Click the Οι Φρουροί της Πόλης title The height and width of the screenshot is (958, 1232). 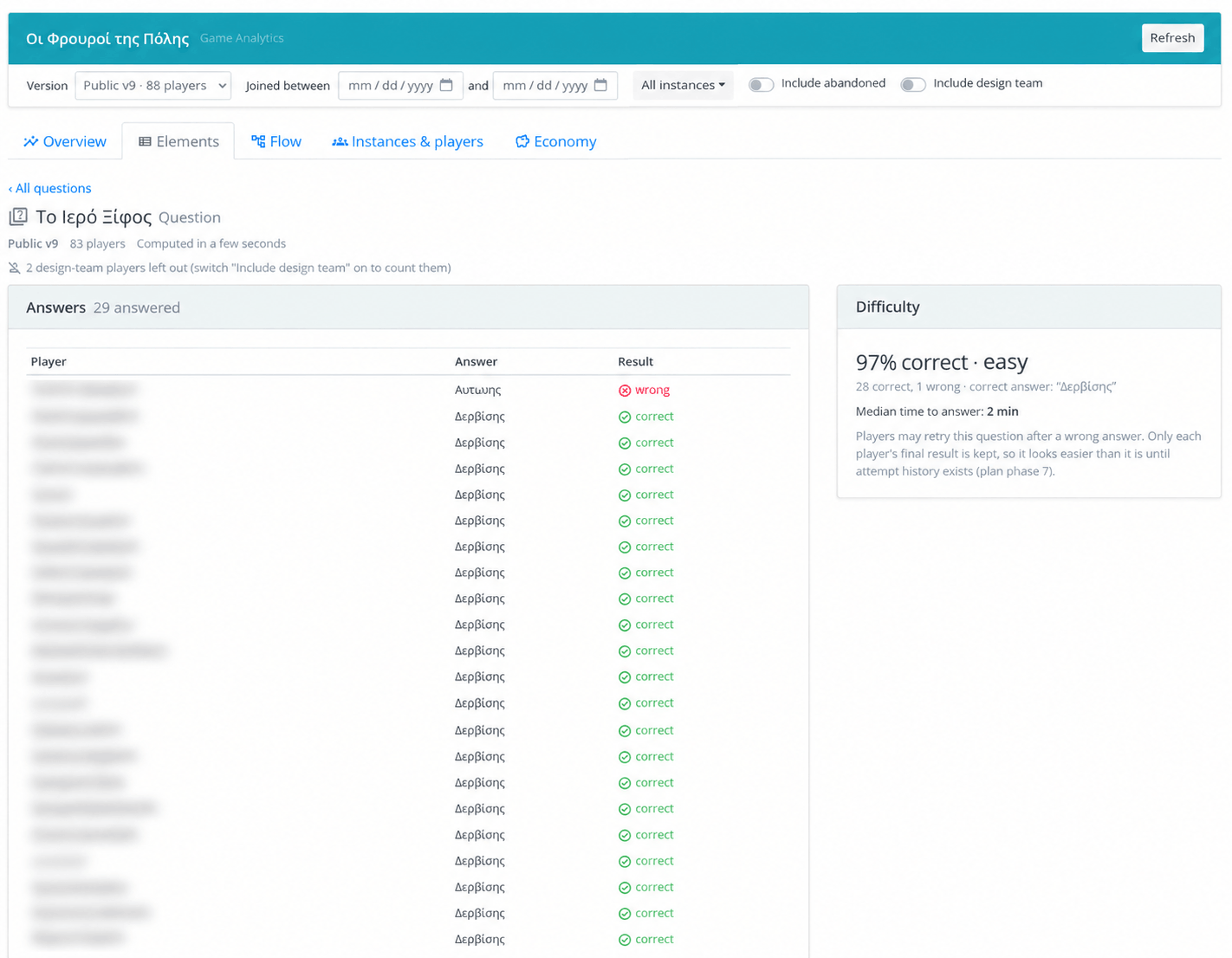(x=107, y=38)
